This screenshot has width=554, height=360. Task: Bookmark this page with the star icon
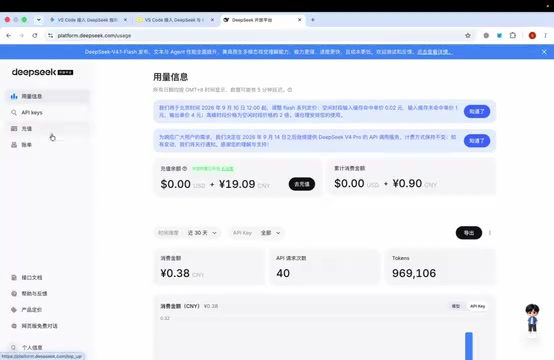(468, 35)
